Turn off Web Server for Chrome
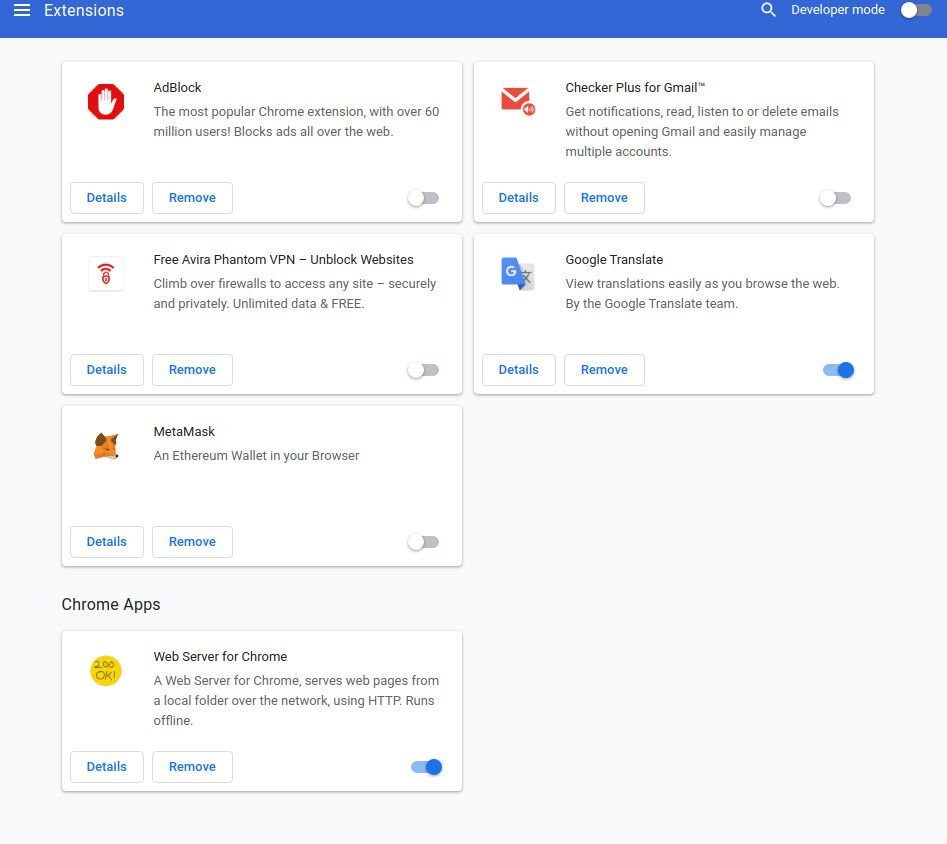Image resolution: width=947 pixels, height=844 pixels. (x=426, y=767)
